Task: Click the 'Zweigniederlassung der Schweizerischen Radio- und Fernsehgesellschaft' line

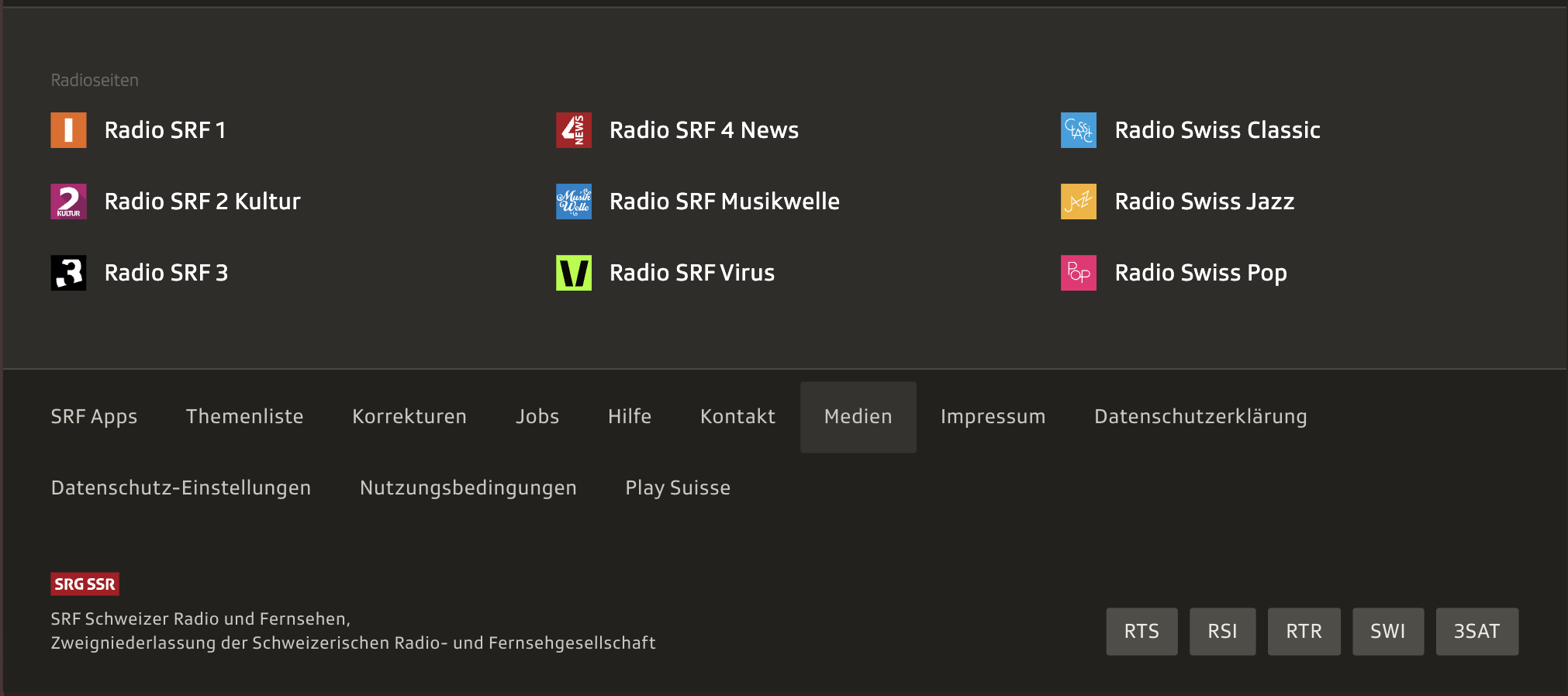Action: pos(353,643)
